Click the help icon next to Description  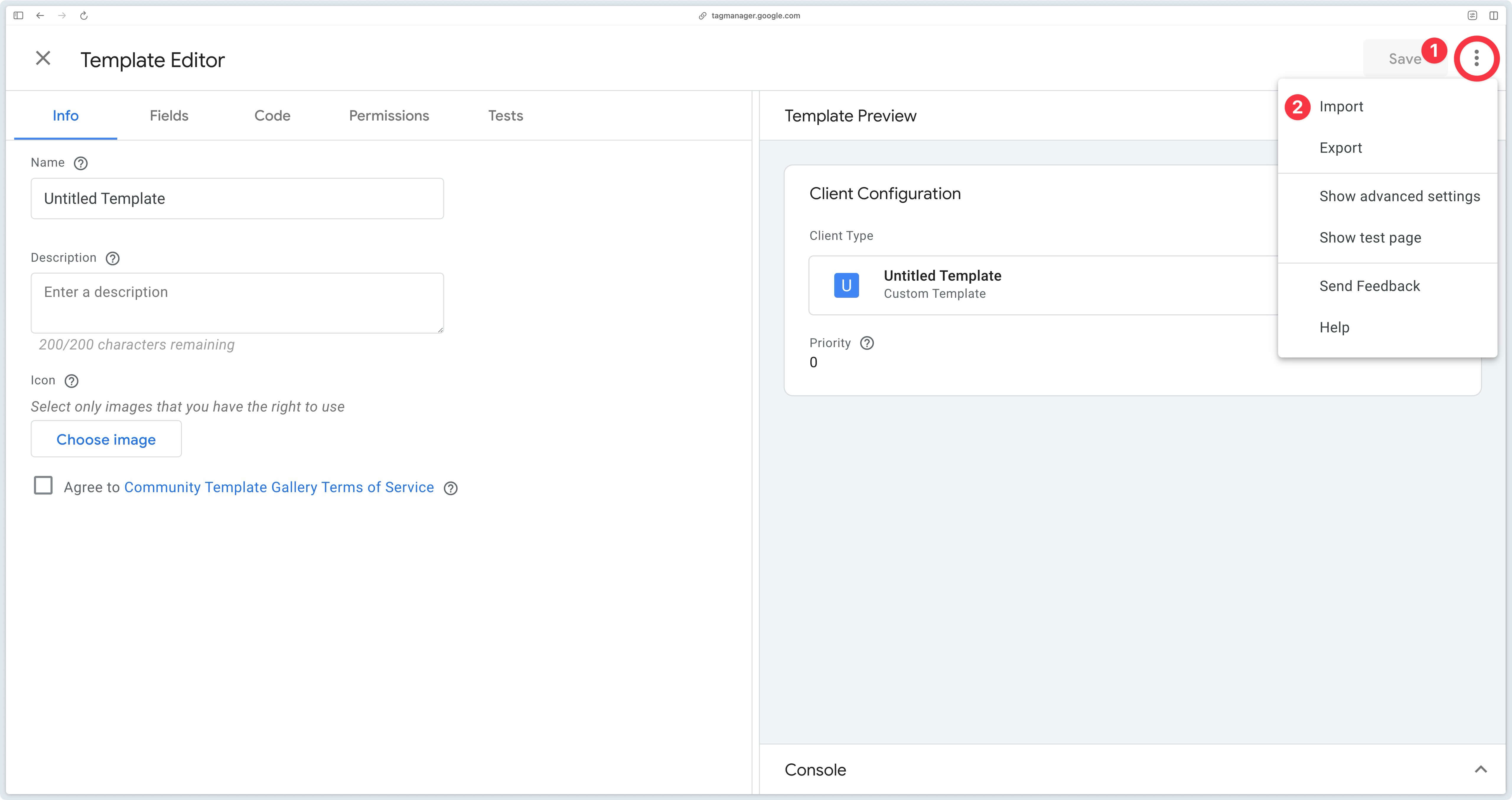tap(113, 258)
